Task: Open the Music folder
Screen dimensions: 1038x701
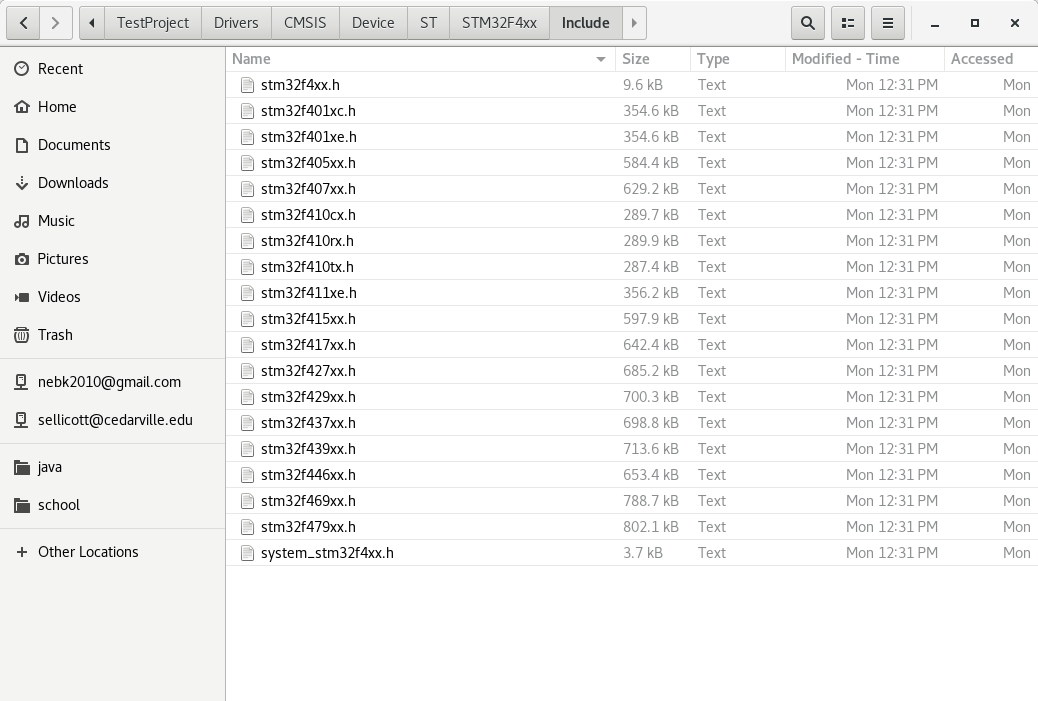Action: click(113, 221)
